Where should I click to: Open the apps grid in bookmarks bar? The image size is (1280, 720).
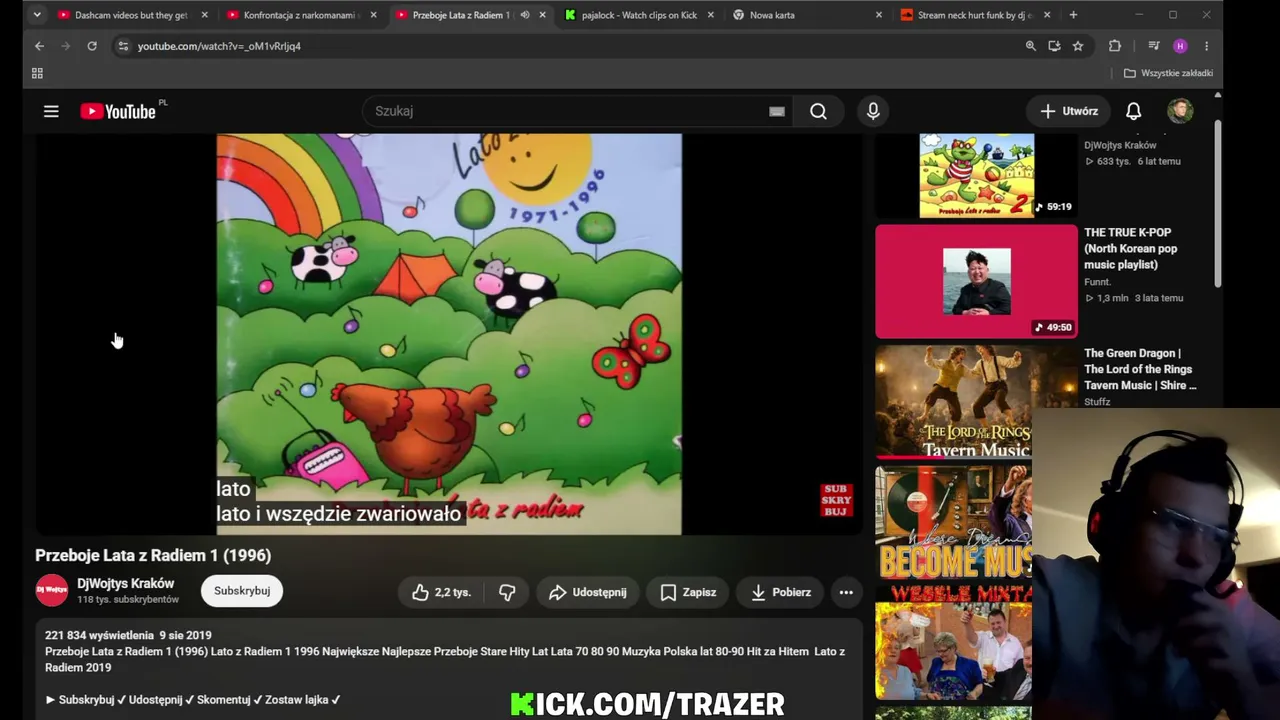(x=37, y=73)
